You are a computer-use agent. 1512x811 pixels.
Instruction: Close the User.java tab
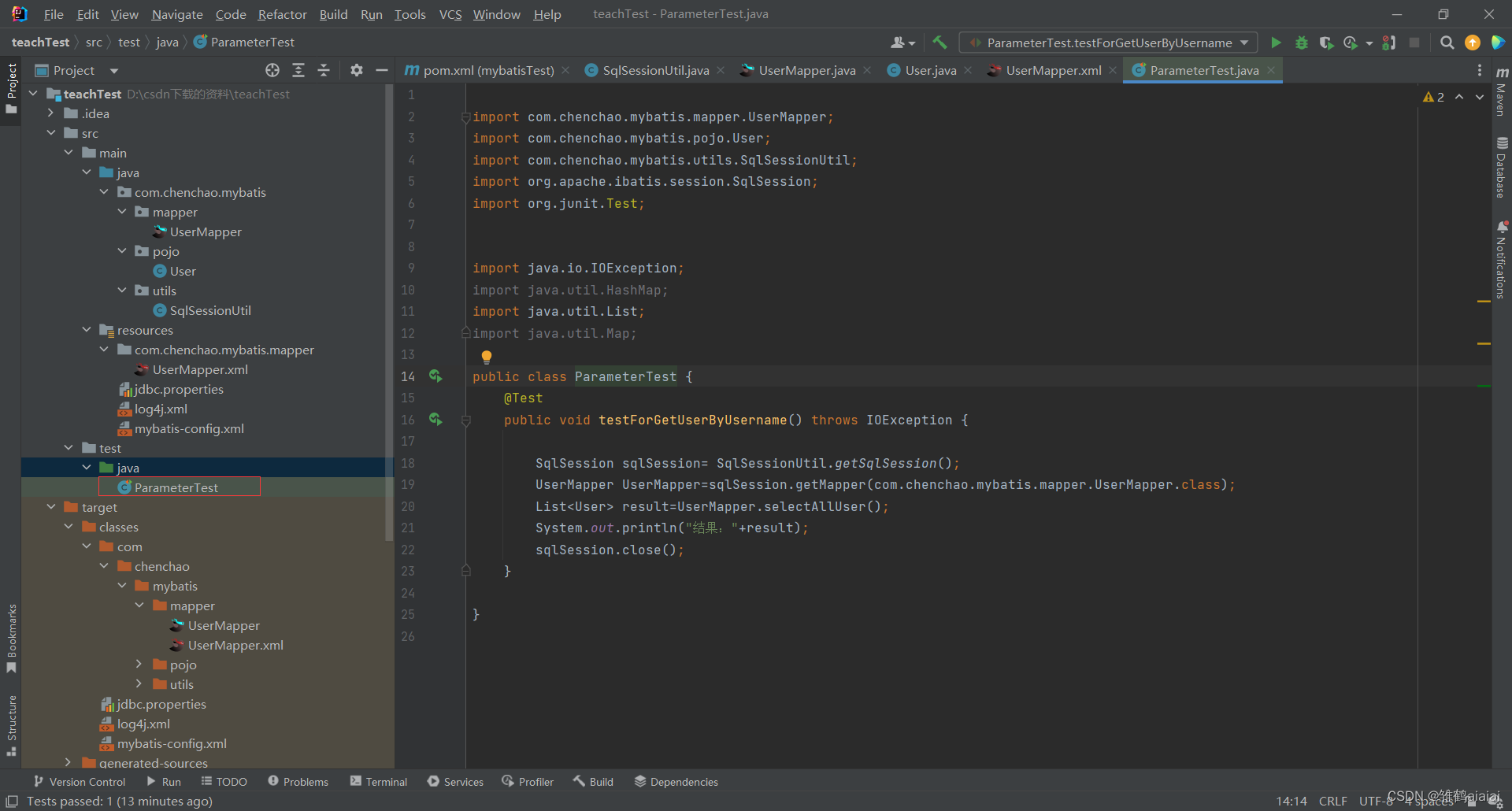(968, 70)
